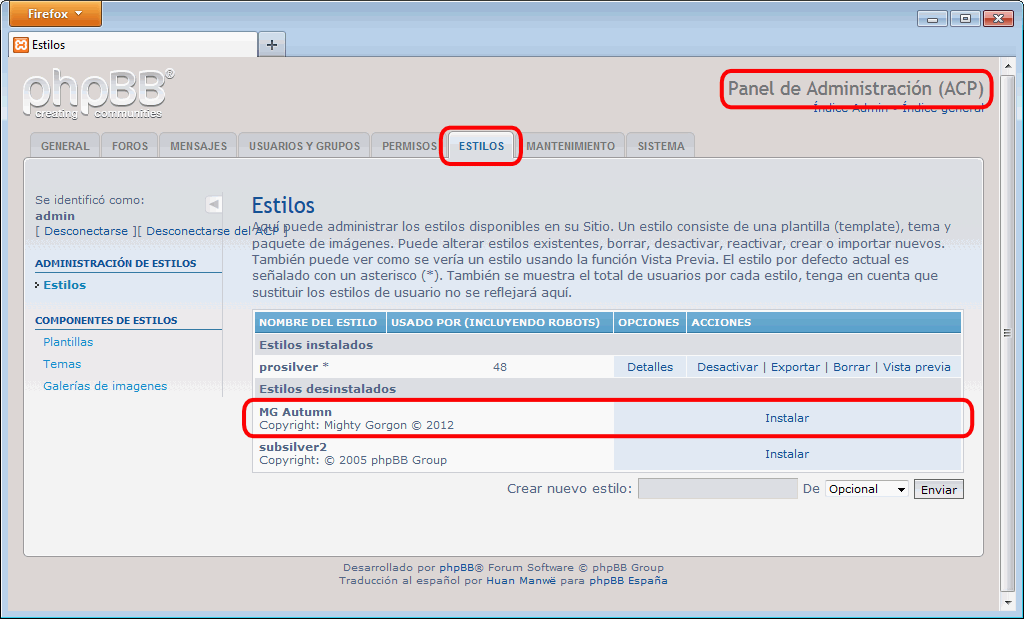Open Galerías de imagenes link

tap(105, 387)
